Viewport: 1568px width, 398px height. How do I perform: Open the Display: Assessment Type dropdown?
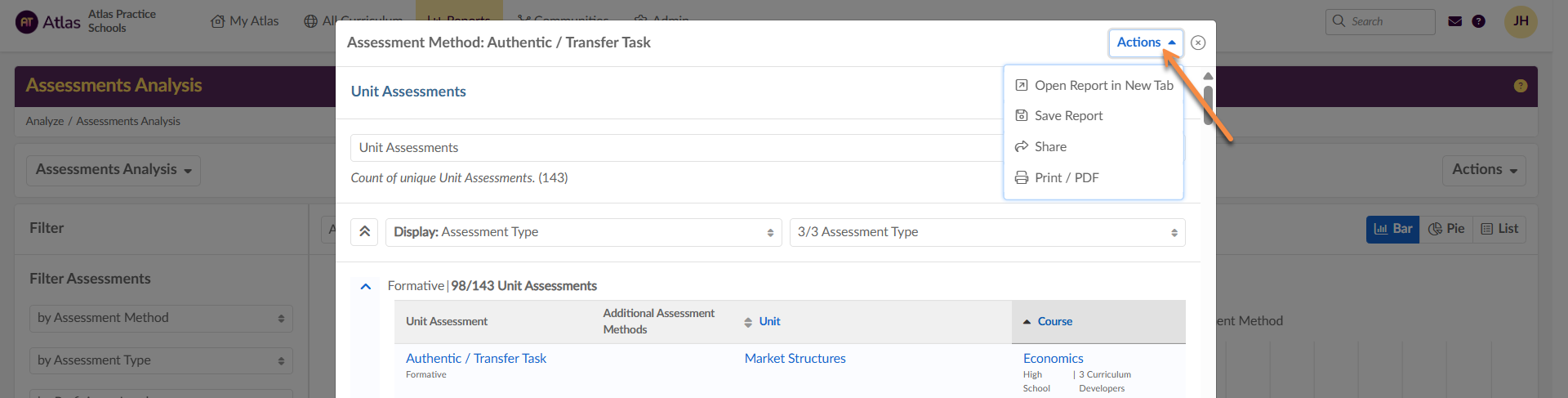[583, 232]
